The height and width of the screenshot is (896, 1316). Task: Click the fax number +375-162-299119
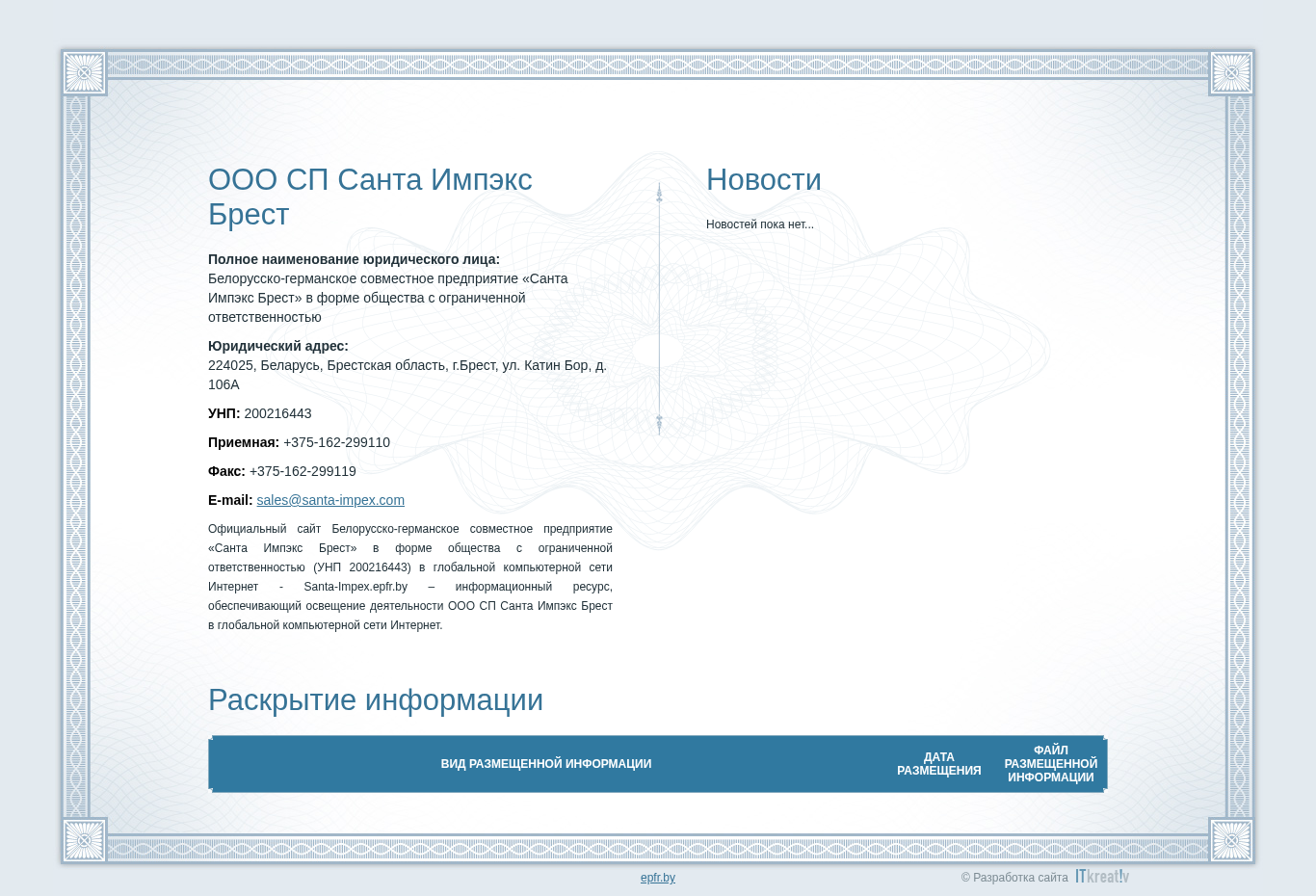pos(303,471)
